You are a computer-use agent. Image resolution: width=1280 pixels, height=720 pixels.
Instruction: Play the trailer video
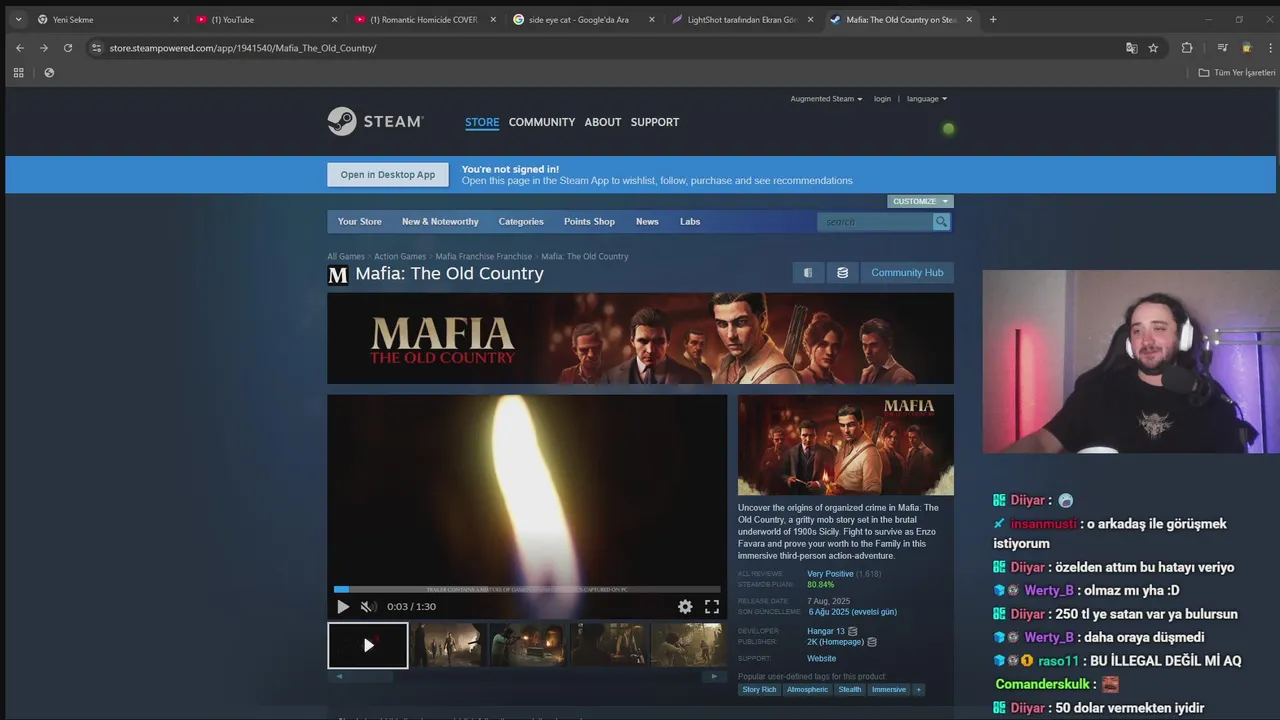[343, 607]
